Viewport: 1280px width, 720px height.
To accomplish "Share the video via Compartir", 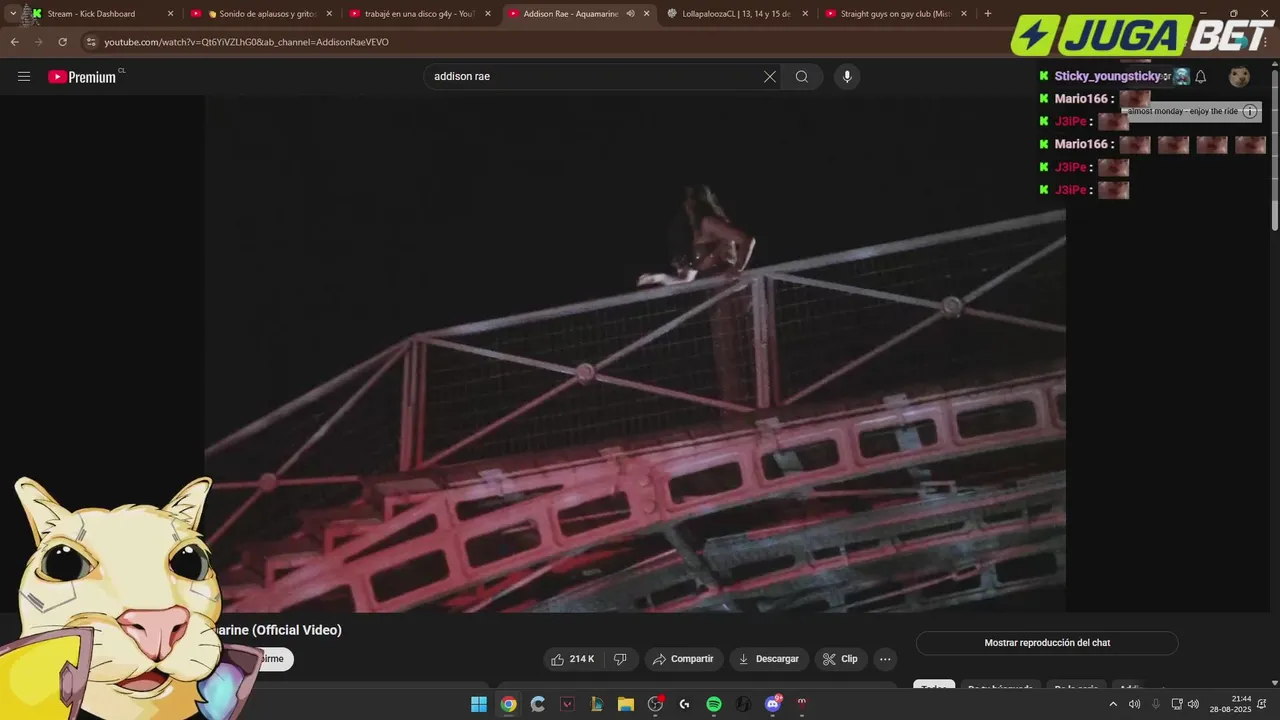I will point(683,659).
